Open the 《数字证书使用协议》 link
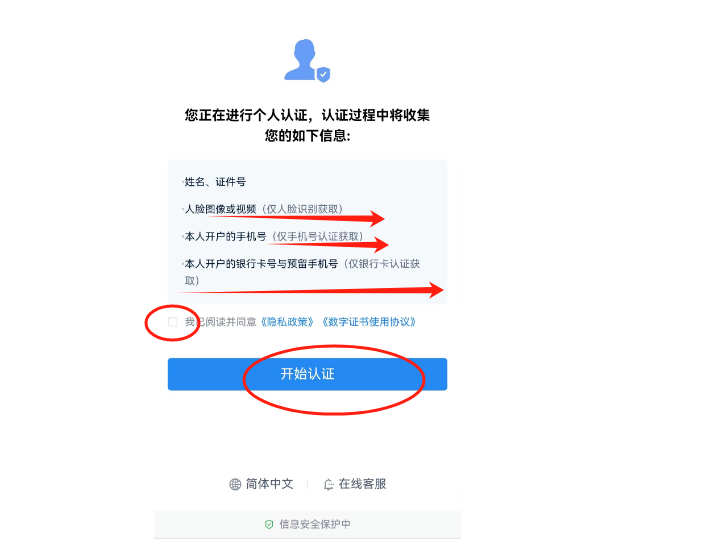The width and height of the screenshot is (706, 540). (369, 322)
